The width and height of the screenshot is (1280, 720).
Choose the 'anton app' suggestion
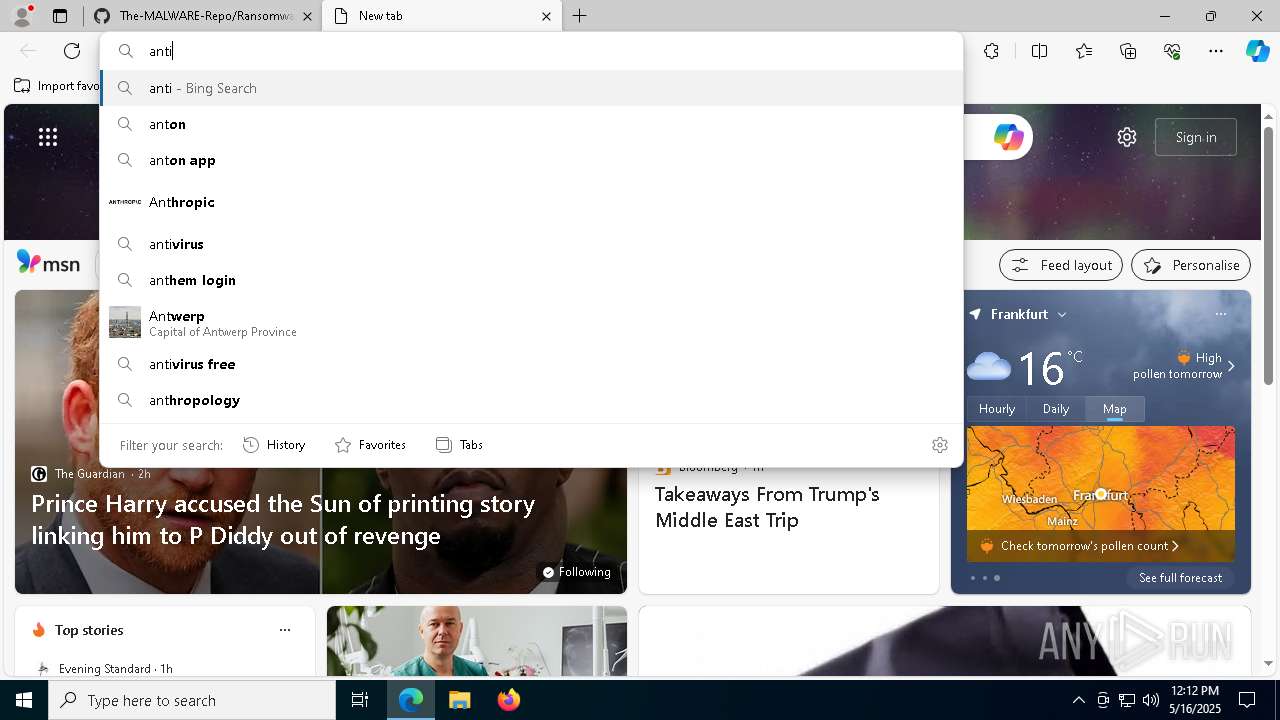click(532, 160)
